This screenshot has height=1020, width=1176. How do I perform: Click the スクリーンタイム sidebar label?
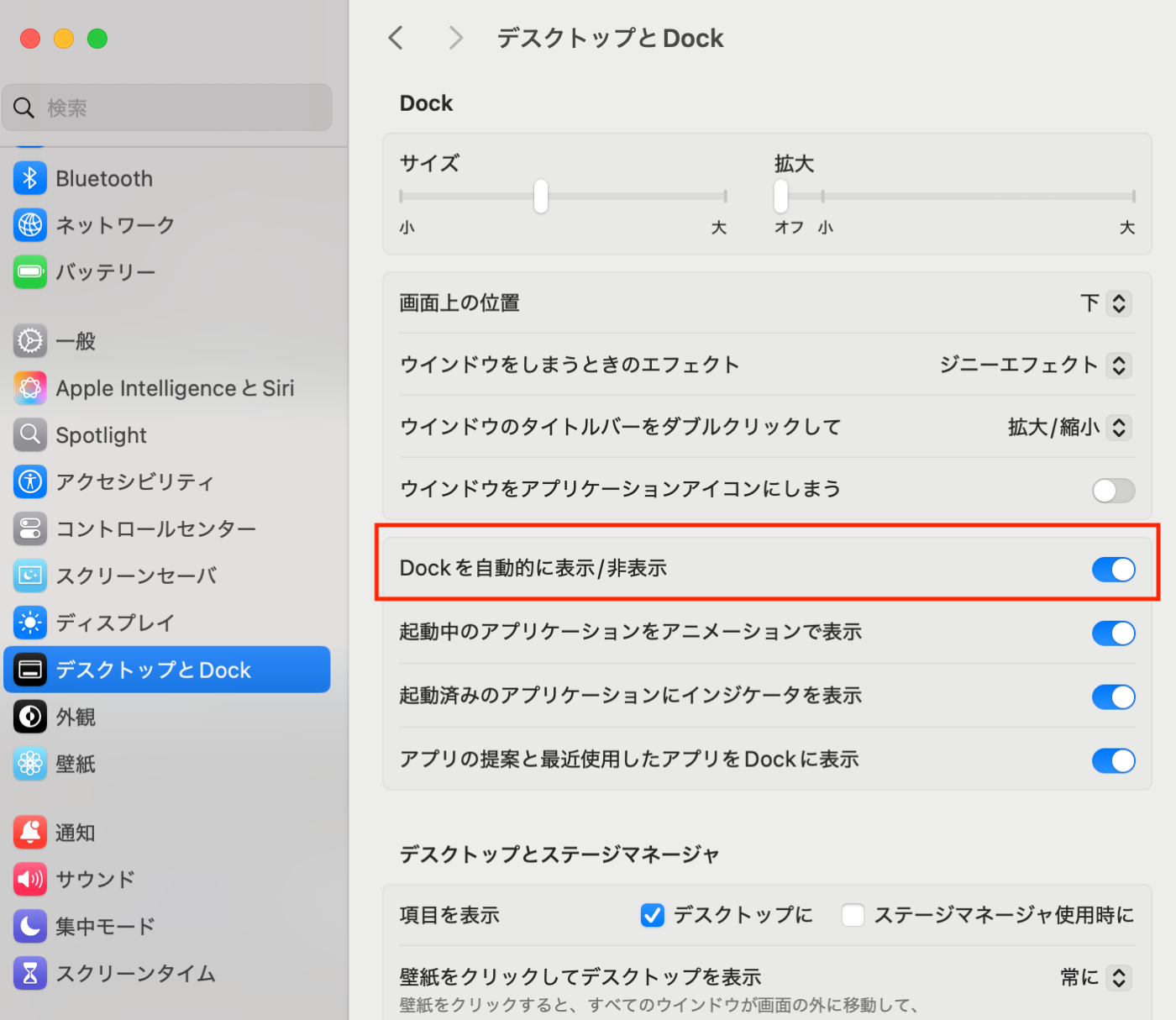(x=135, y=973)
